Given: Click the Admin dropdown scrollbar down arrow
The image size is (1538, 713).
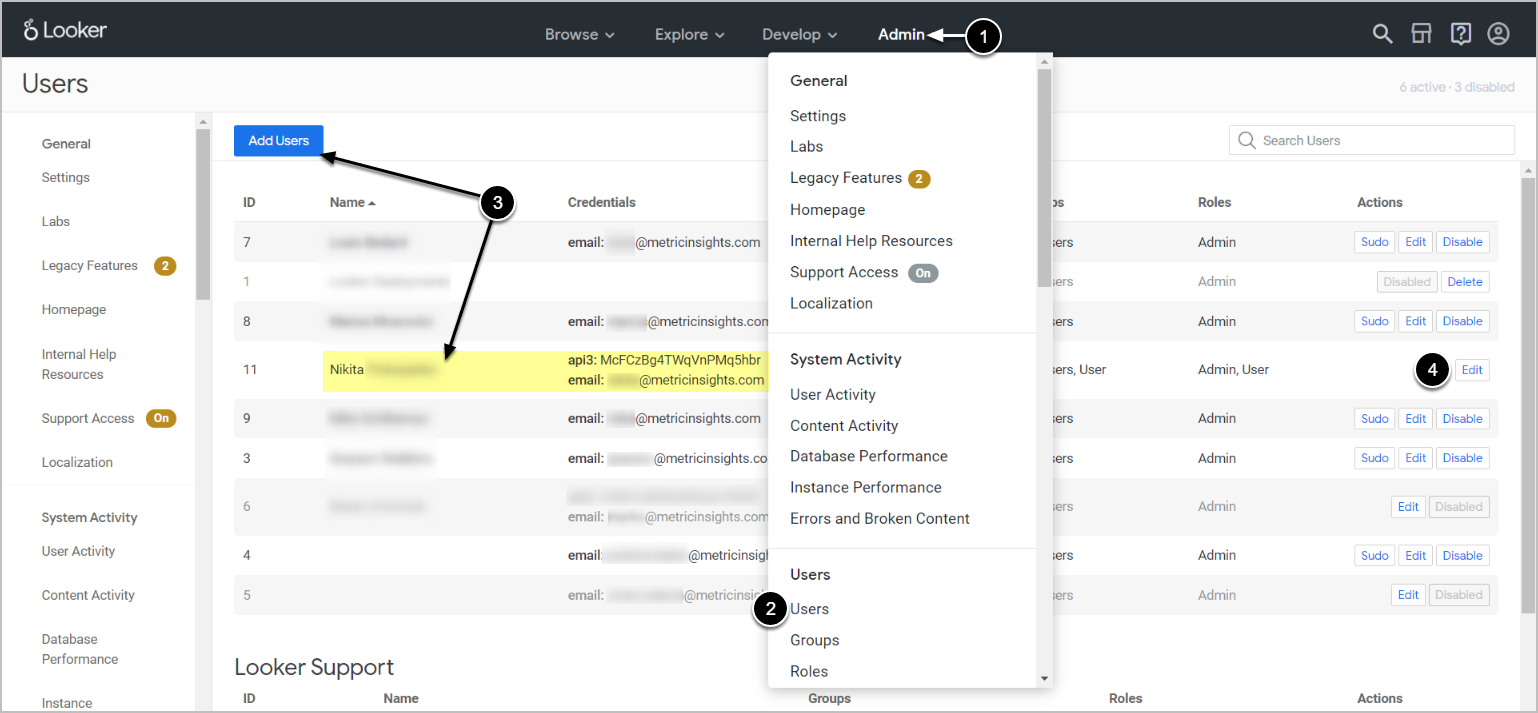Looking at the screenshot, I should (x=1044, y=678).
